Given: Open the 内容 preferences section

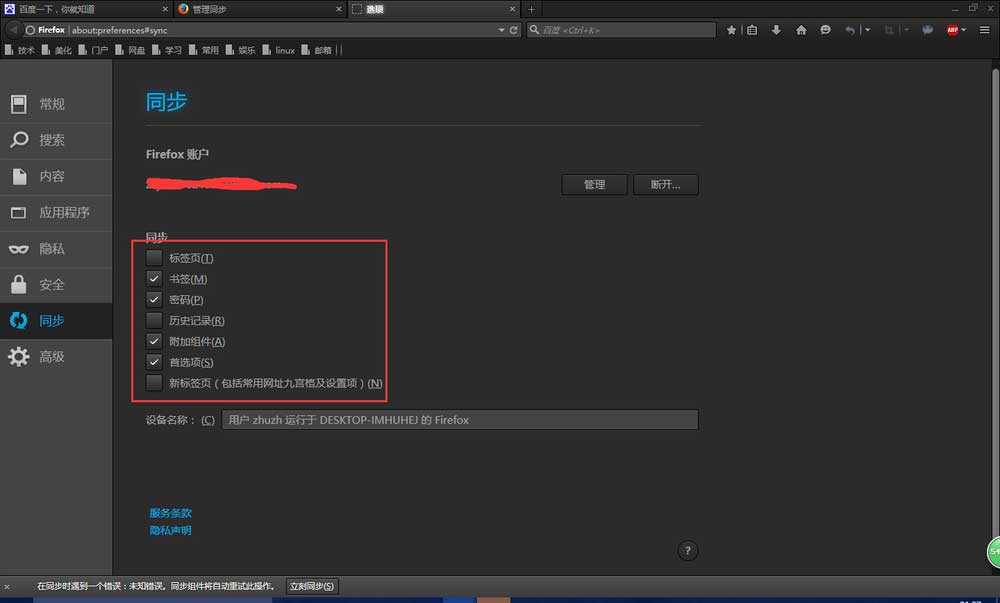Looking at the screenshot, I should [x=56, y=177].
